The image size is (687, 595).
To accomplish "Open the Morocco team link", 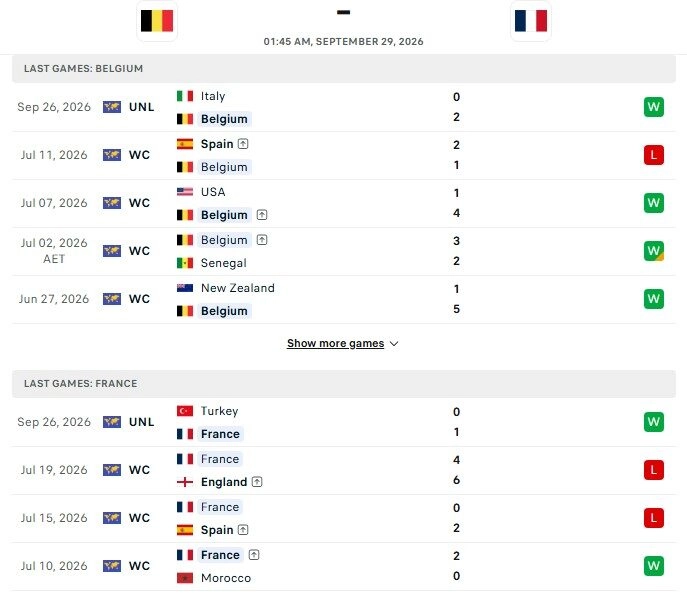I will pyautogui.click(x=226, y=578).
